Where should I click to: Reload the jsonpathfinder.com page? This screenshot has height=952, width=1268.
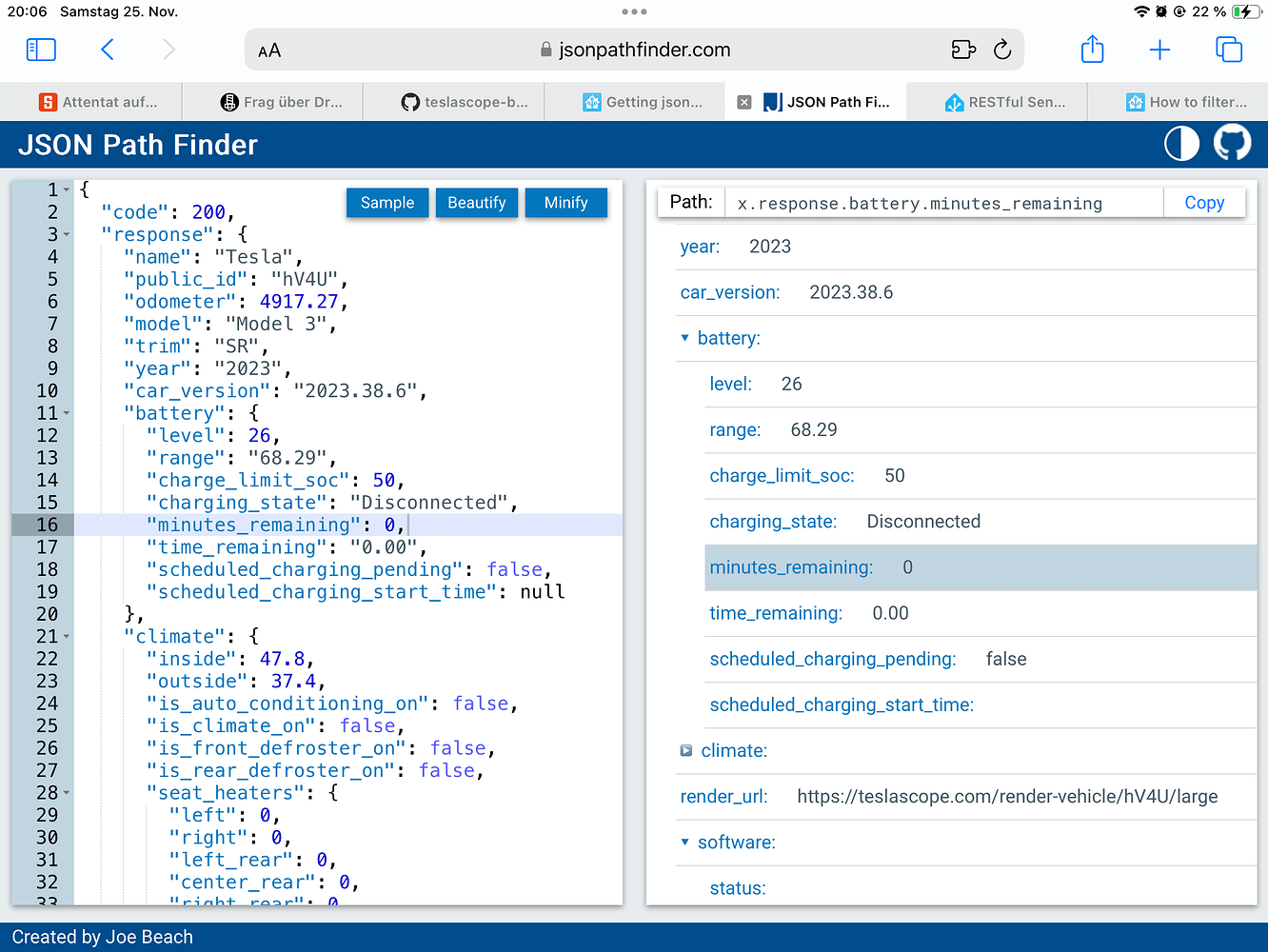(x=1002, y=50)
